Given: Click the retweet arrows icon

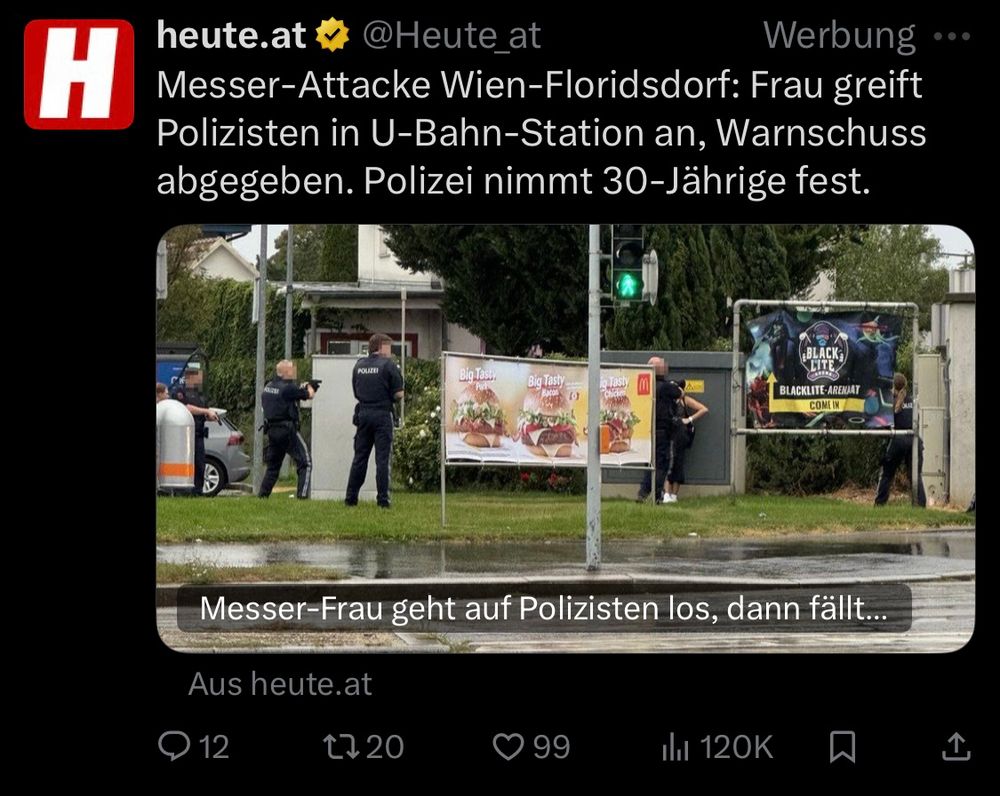Looking at the screenshot, I should tap(341, 746).
